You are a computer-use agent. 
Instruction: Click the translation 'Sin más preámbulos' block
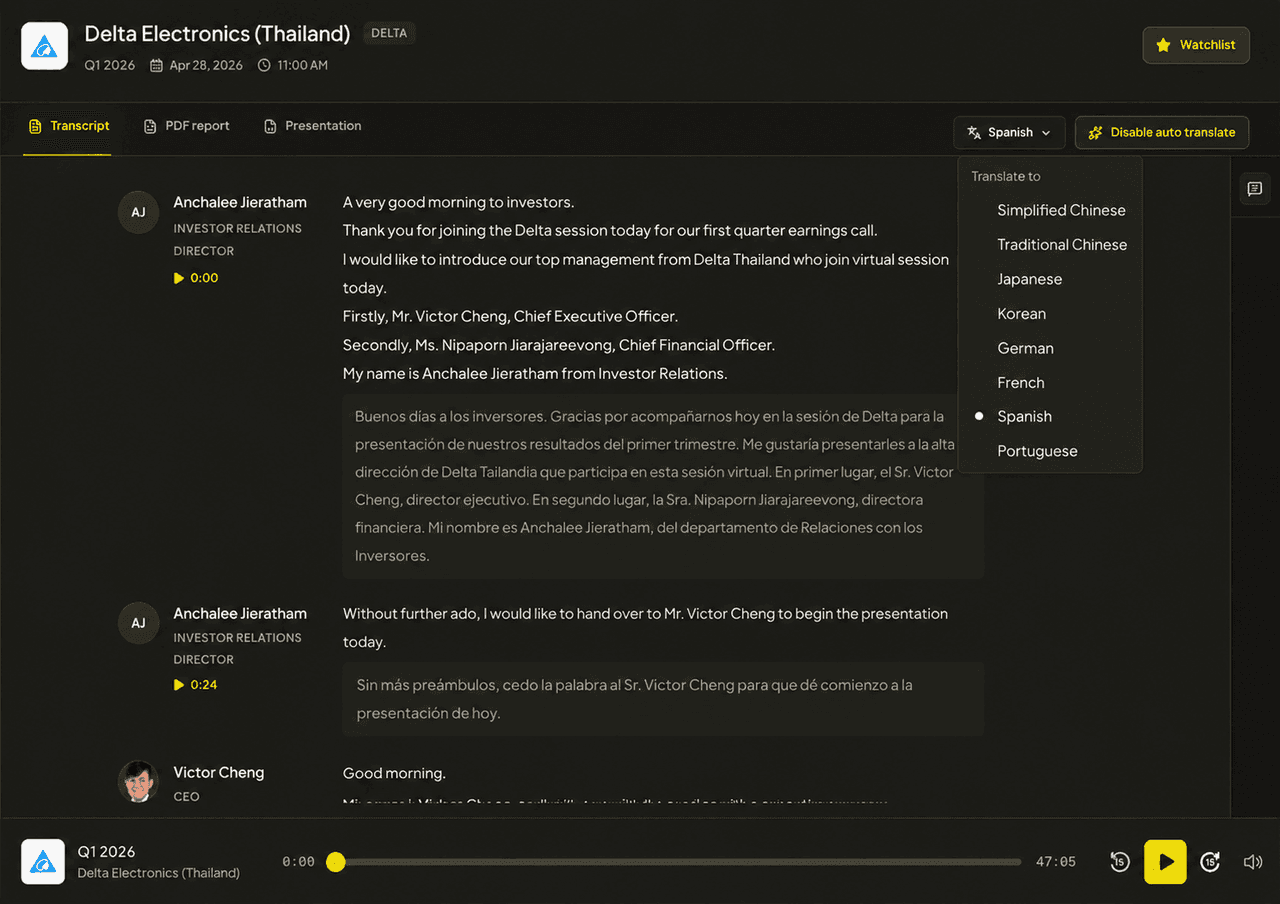[x=663, y=699]
